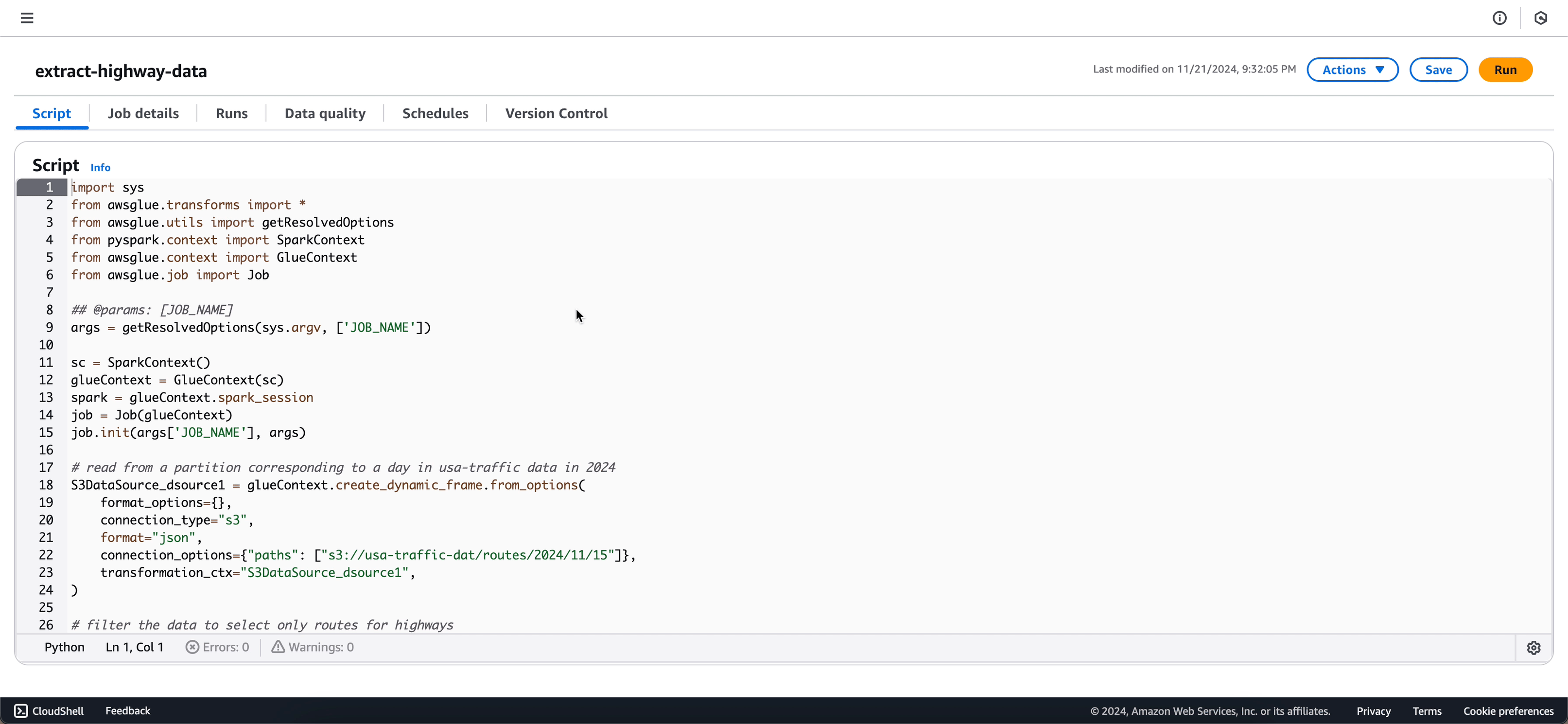Viewport: 1568px width, 724px height.
Task: Switch to the Runs tab
Action: (231, 113)
